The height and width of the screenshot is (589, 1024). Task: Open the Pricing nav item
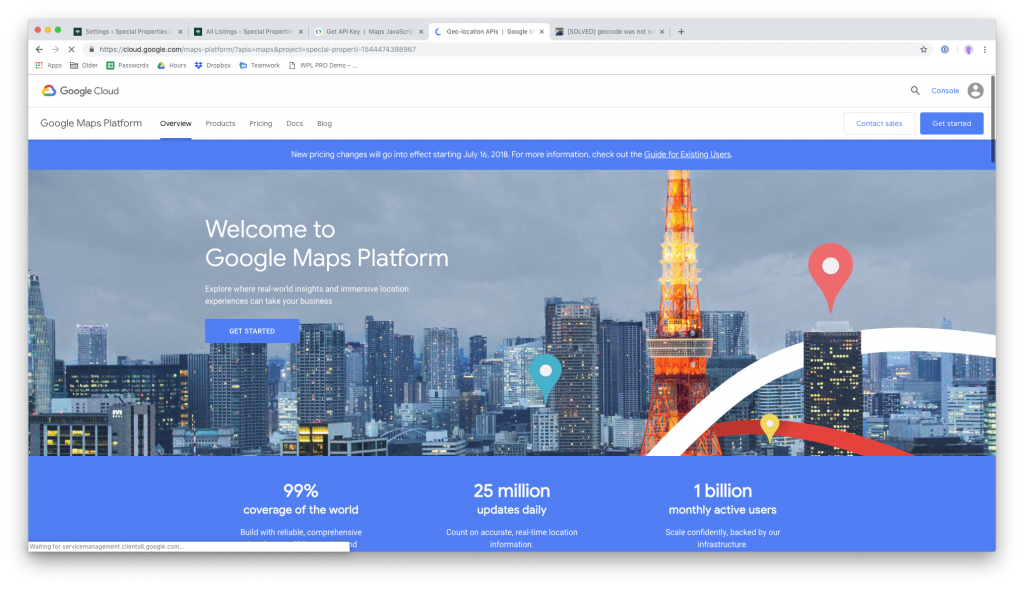point(261,123)
